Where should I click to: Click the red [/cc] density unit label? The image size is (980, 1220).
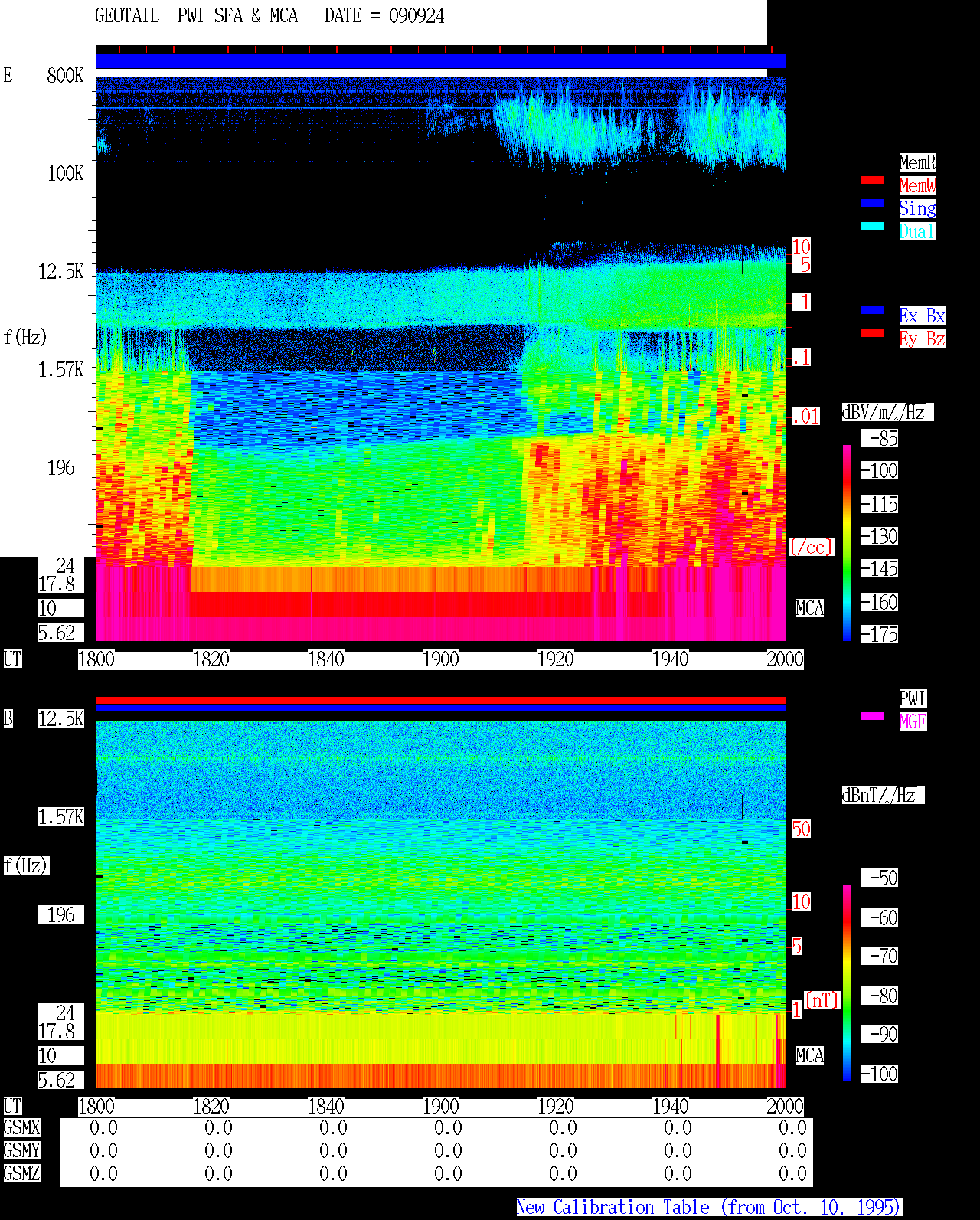tap(811, 547)
